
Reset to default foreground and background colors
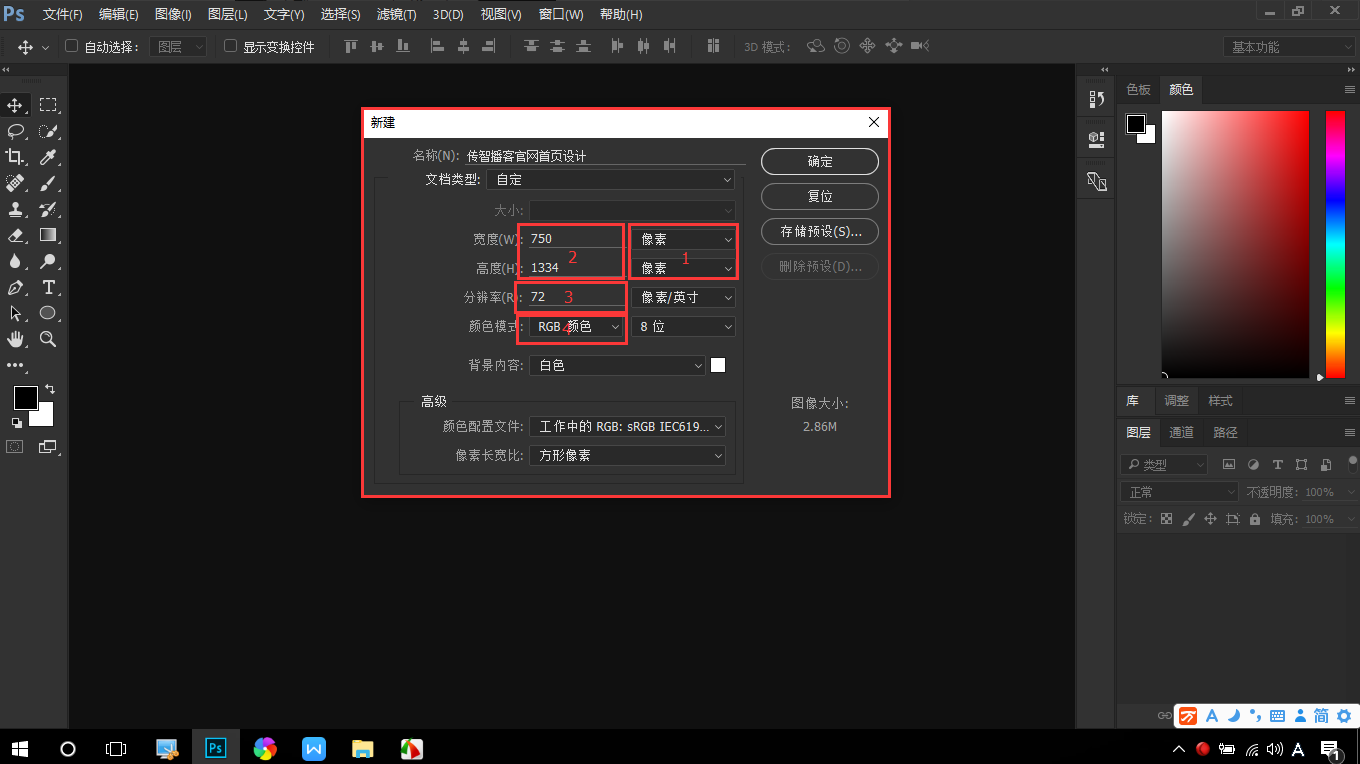(x=16, y=423)
